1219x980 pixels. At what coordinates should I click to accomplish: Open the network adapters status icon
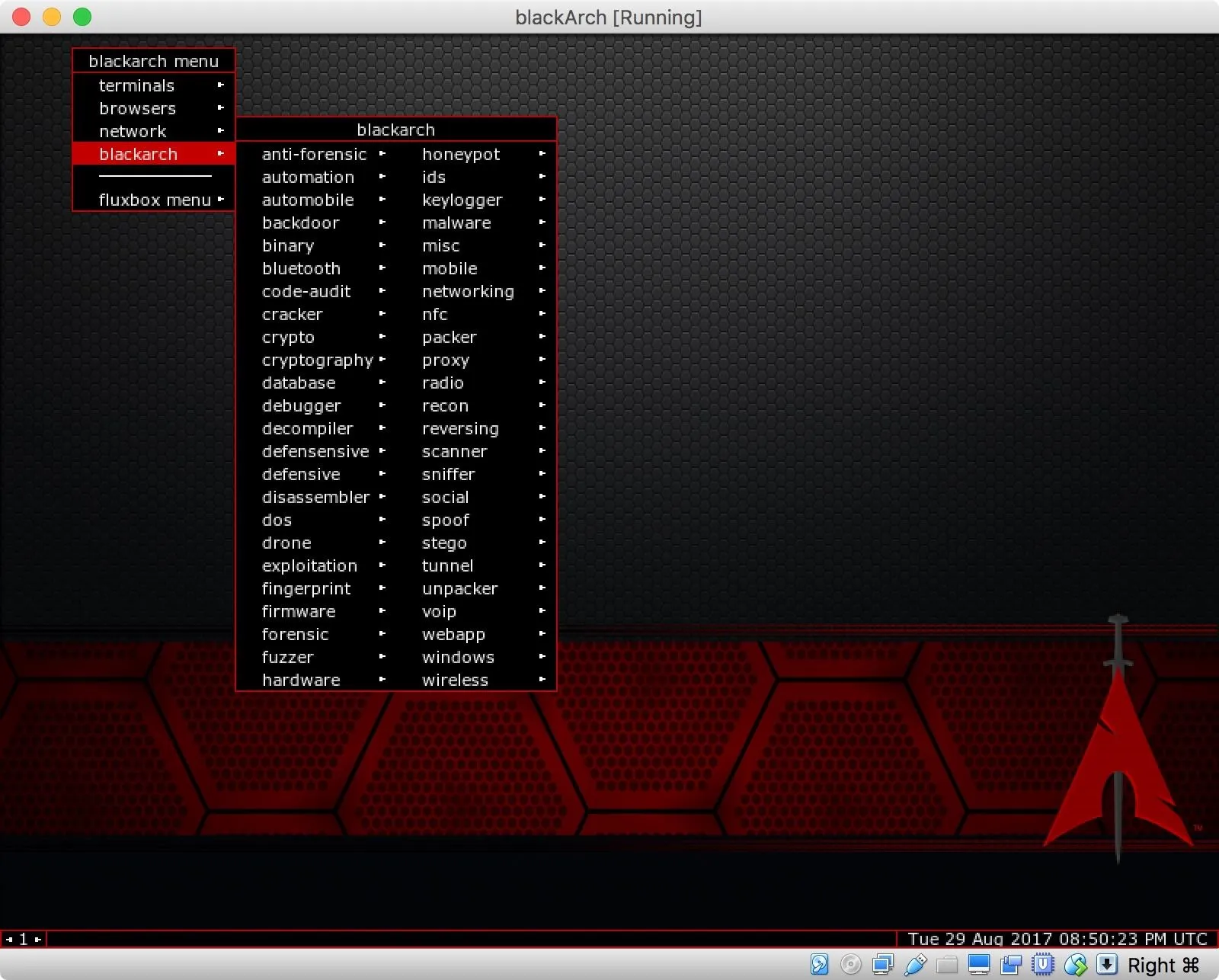(883, 964)
